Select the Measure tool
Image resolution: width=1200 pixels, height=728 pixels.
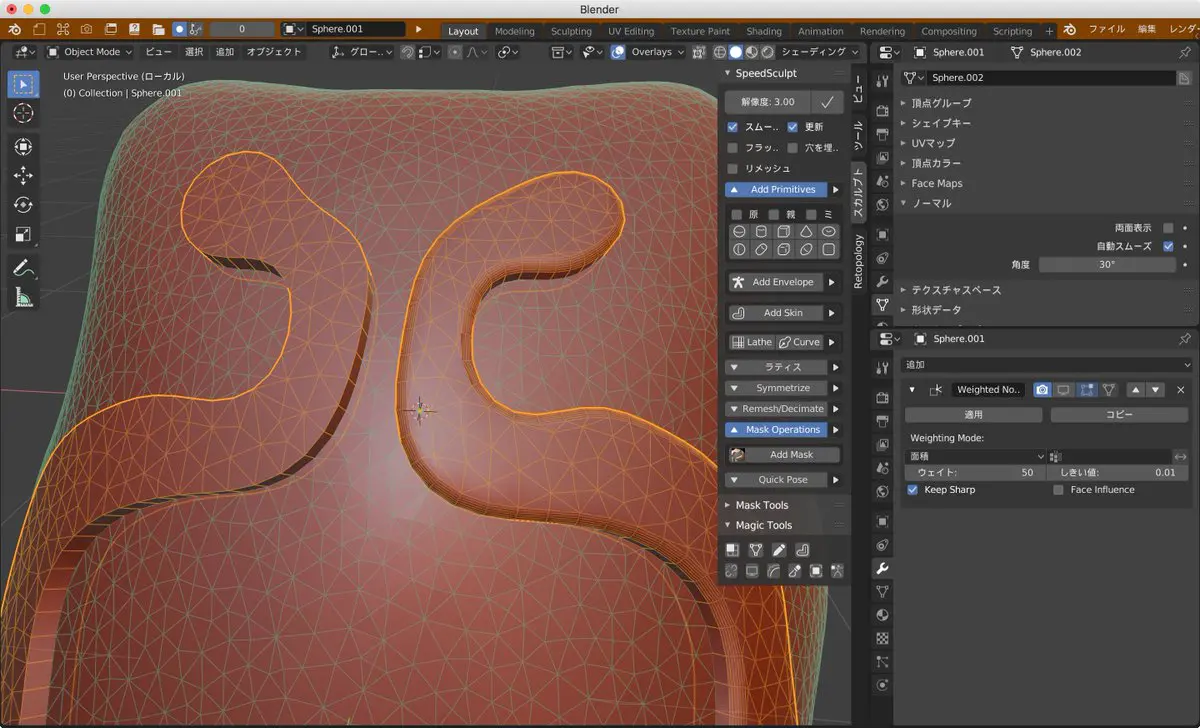pyautogui.click(x=22, y=297)
